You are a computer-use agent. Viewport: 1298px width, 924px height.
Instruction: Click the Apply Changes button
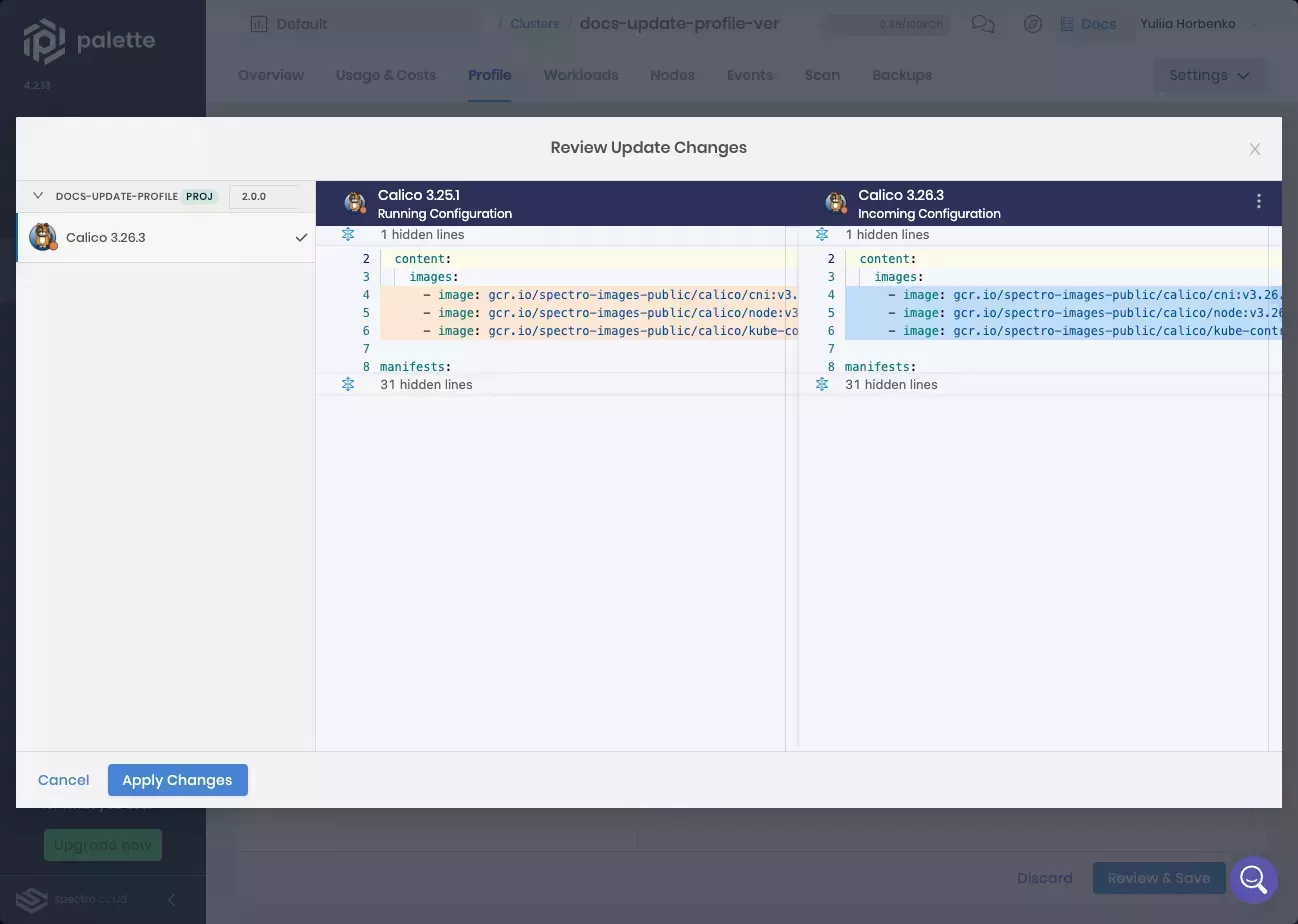point(177,780)
